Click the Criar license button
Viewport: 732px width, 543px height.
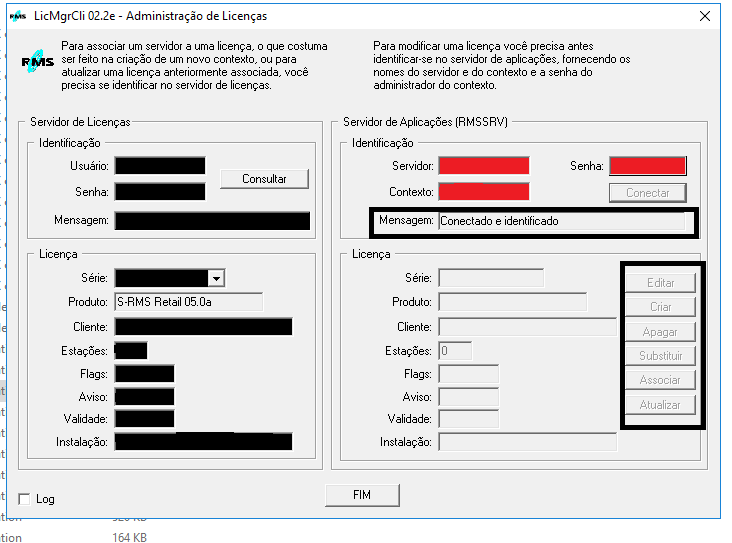coord(660,307)
